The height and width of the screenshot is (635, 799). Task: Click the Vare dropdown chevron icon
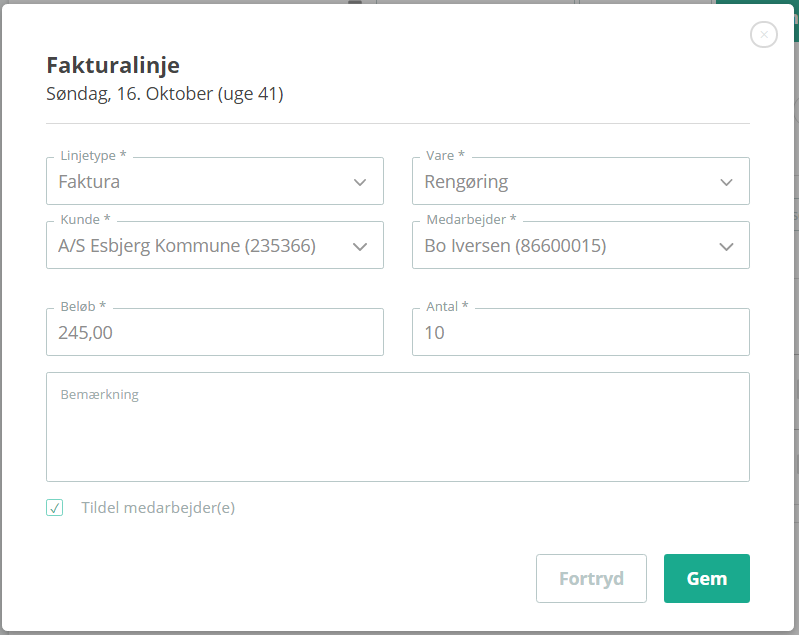coord(726,182)
